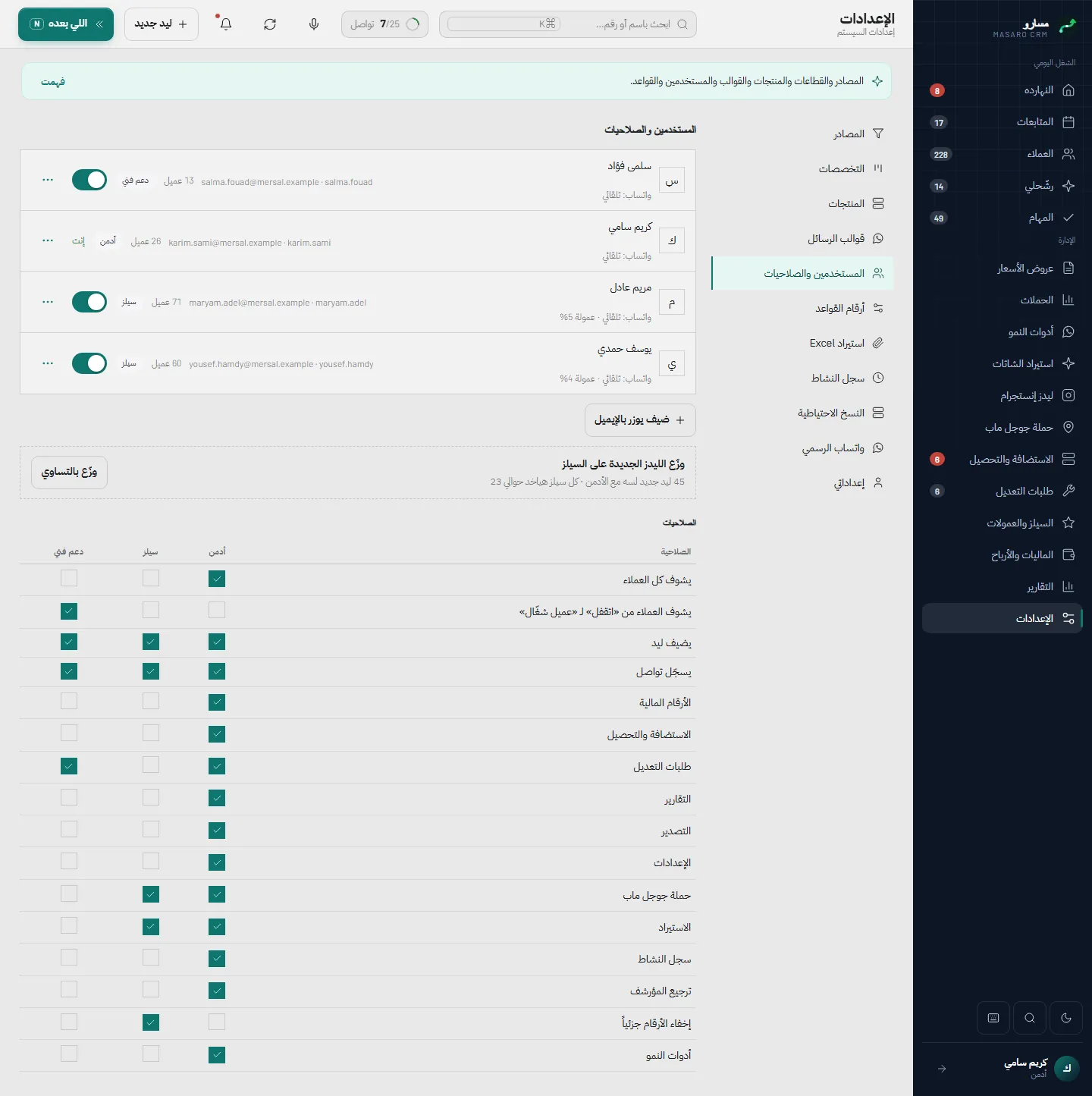Image resolution: width=1092 pixels, height=1096 pixels.
Task: Click the notifications bell icon
Action: tap(225, 24)
